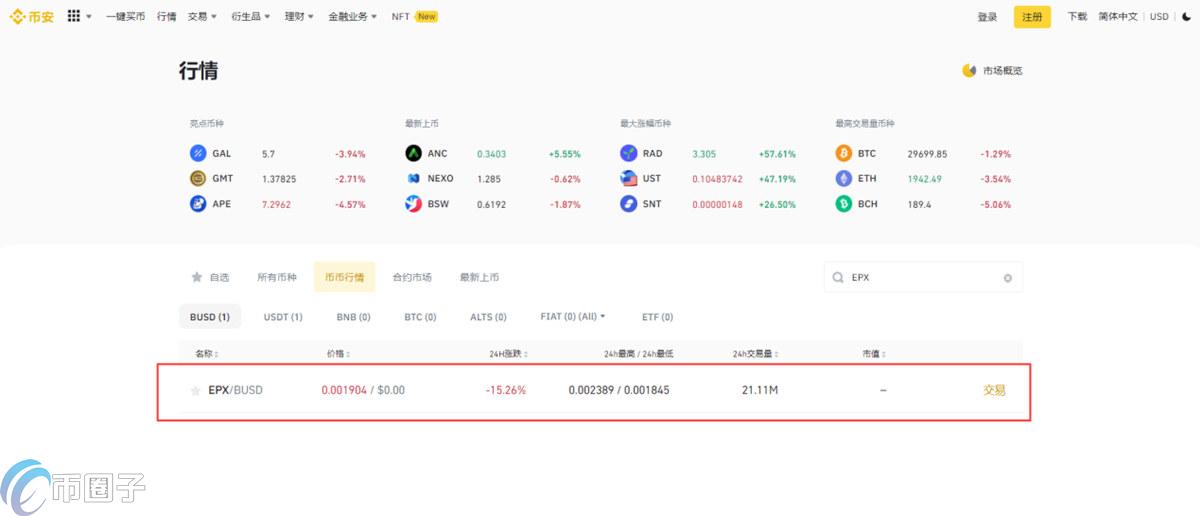Image resolution: width=1200 pixels, height=516 pixels.
Task: Expand the 交易 menu
Action: [x=203, y=17]
